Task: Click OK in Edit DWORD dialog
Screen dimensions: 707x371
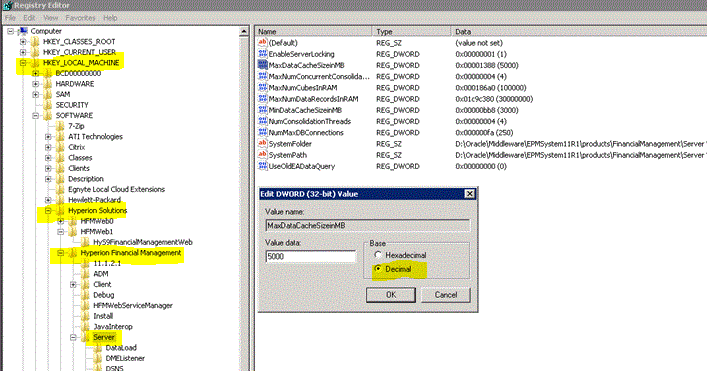Action: point(390,295)
